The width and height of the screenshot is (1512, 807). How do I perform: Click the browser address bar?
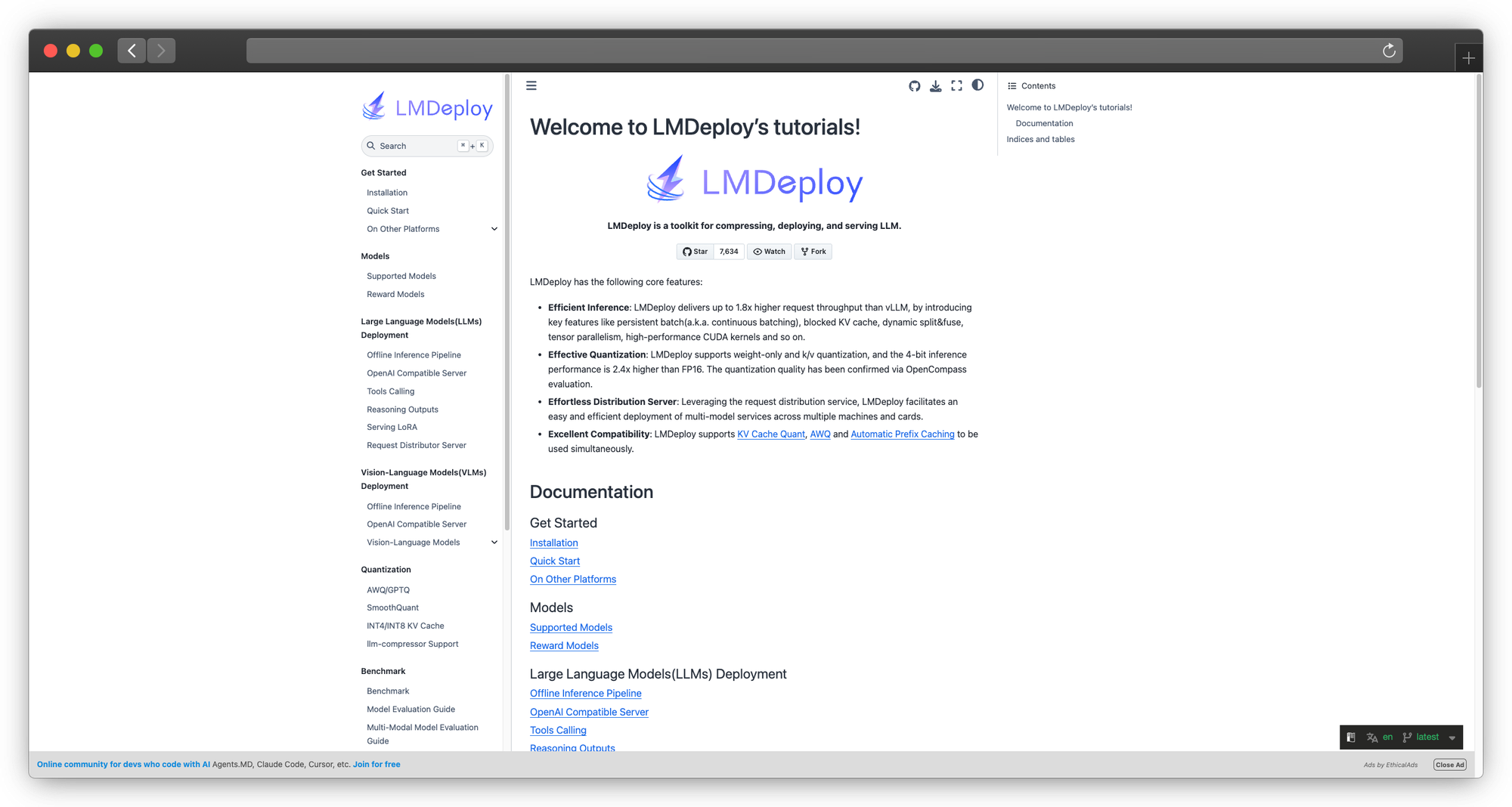[824, 51]
